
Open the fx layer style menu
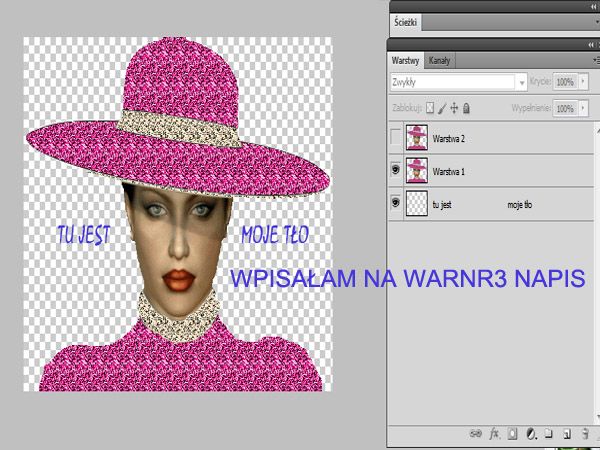tap(493, 434)
